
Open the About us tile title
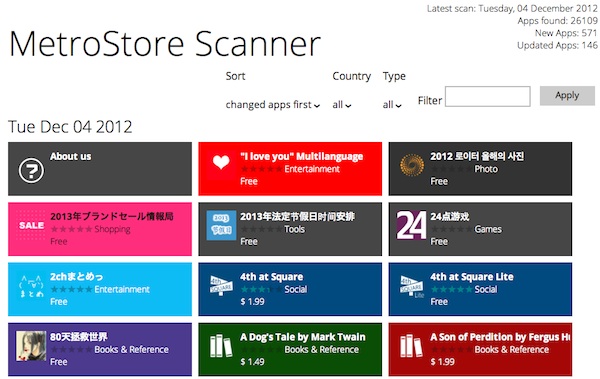(70, 156)
